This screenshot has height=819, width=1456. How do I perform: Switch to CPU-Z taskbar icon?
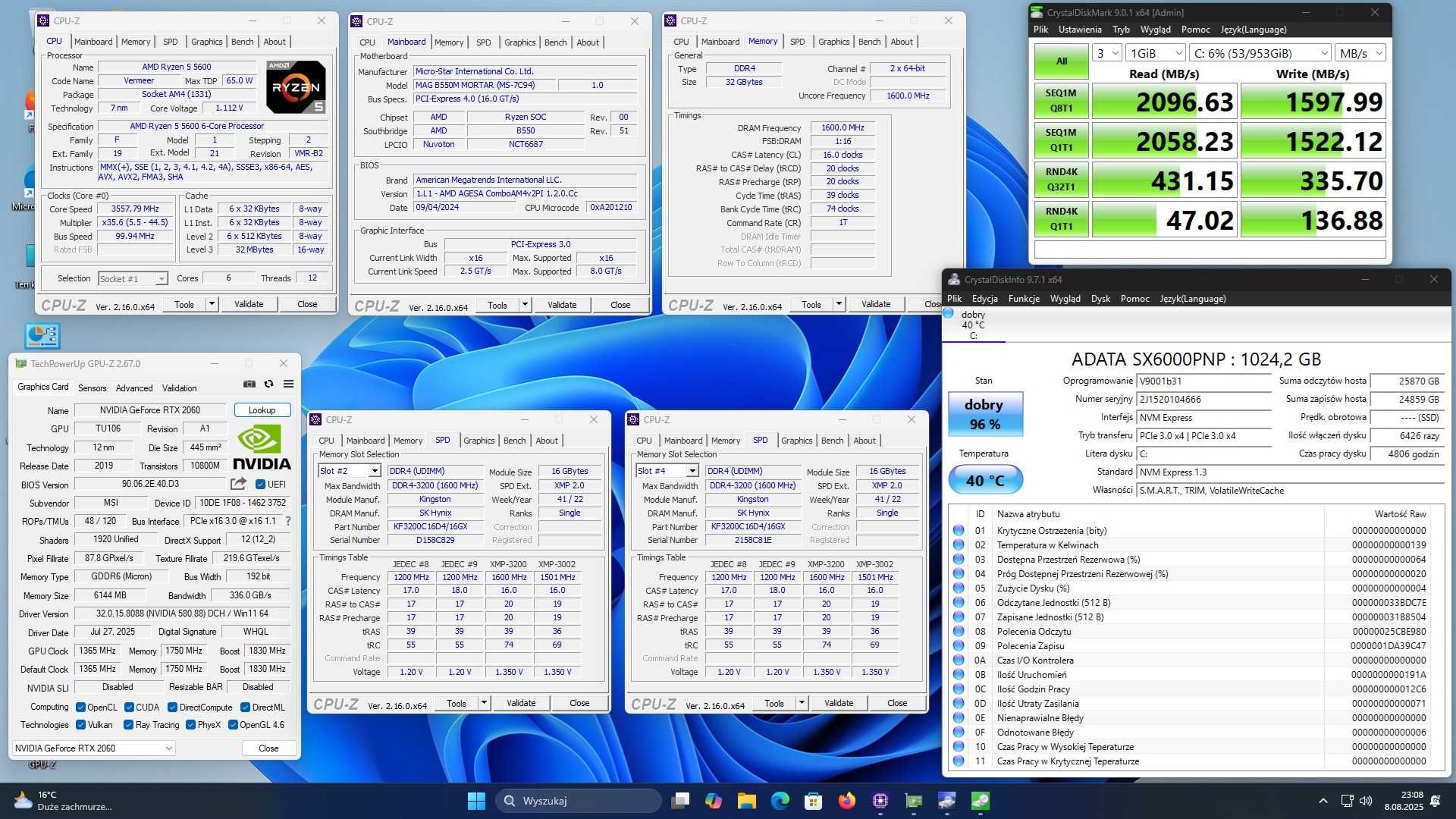tap(880, 801)
